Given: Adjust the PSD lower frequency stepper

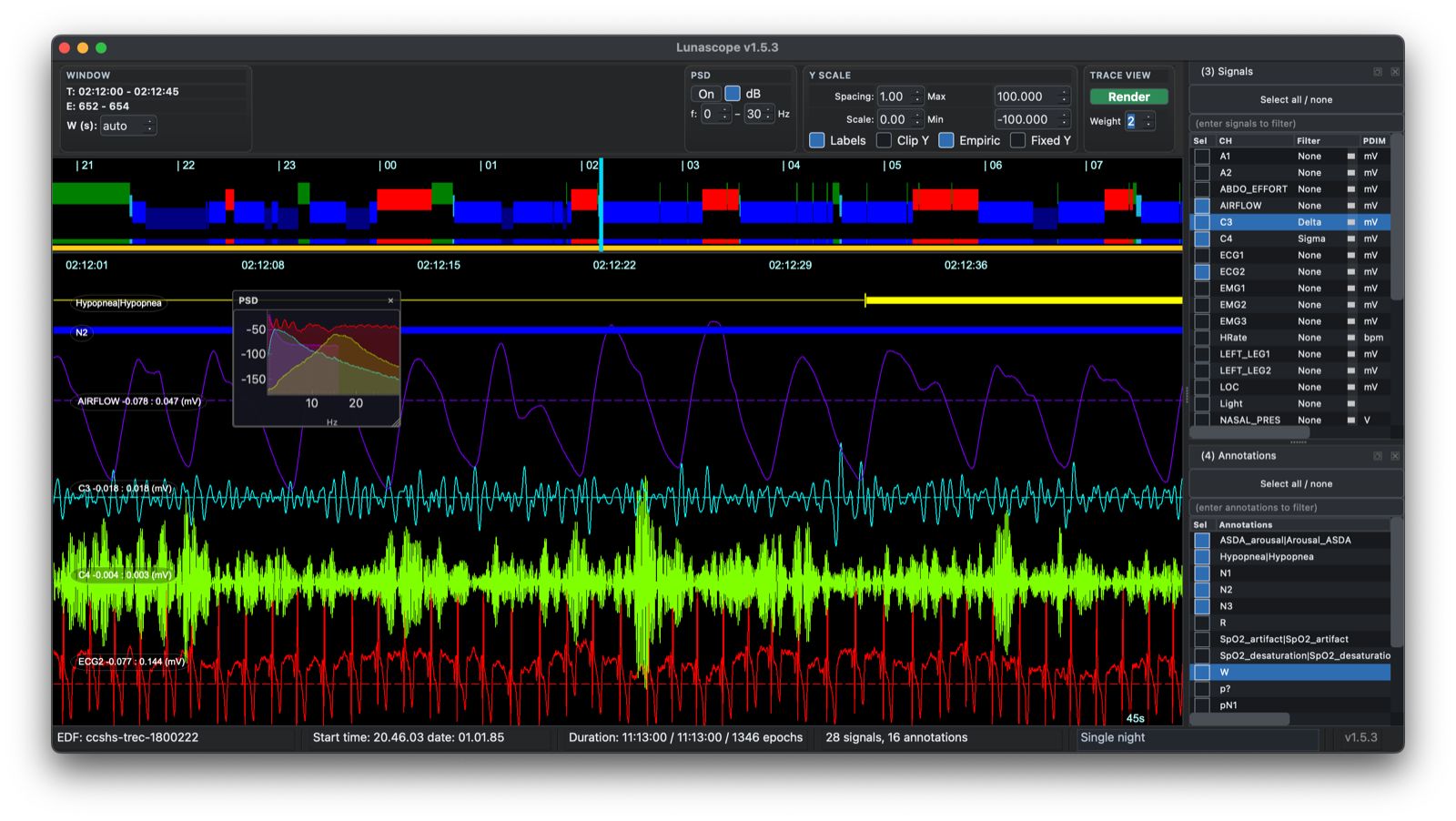Looking at the screenshot, I should pyautogui.click(x=724, y=114).
